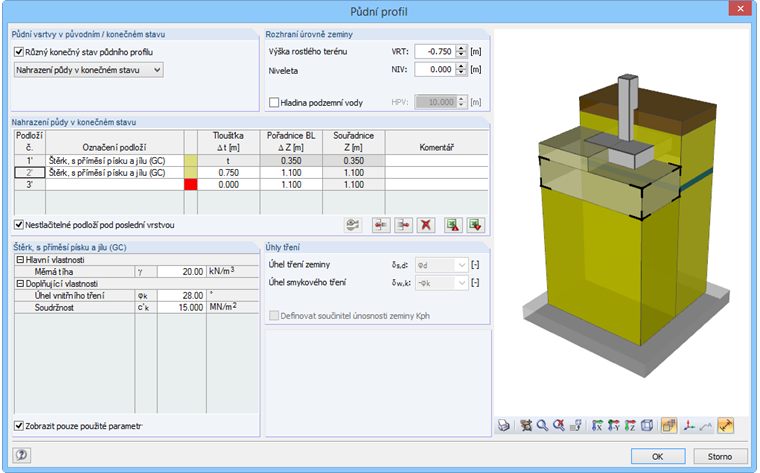This screenshot has width=760, height=473.
Task: Click the Excel icon with the red up arrow
Action: click(453, 225)
